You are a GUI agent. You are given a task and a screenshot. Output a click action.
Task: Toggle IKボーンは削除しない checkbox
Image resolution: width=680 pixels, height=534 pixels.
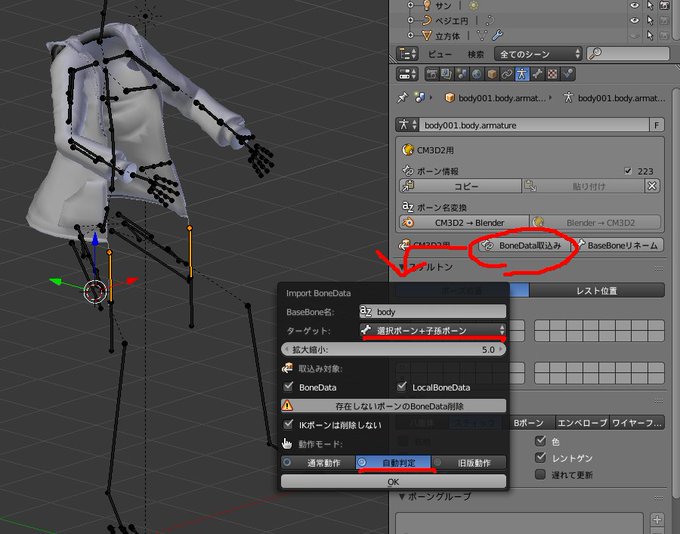pyautogui.click(x=288, y=424)
